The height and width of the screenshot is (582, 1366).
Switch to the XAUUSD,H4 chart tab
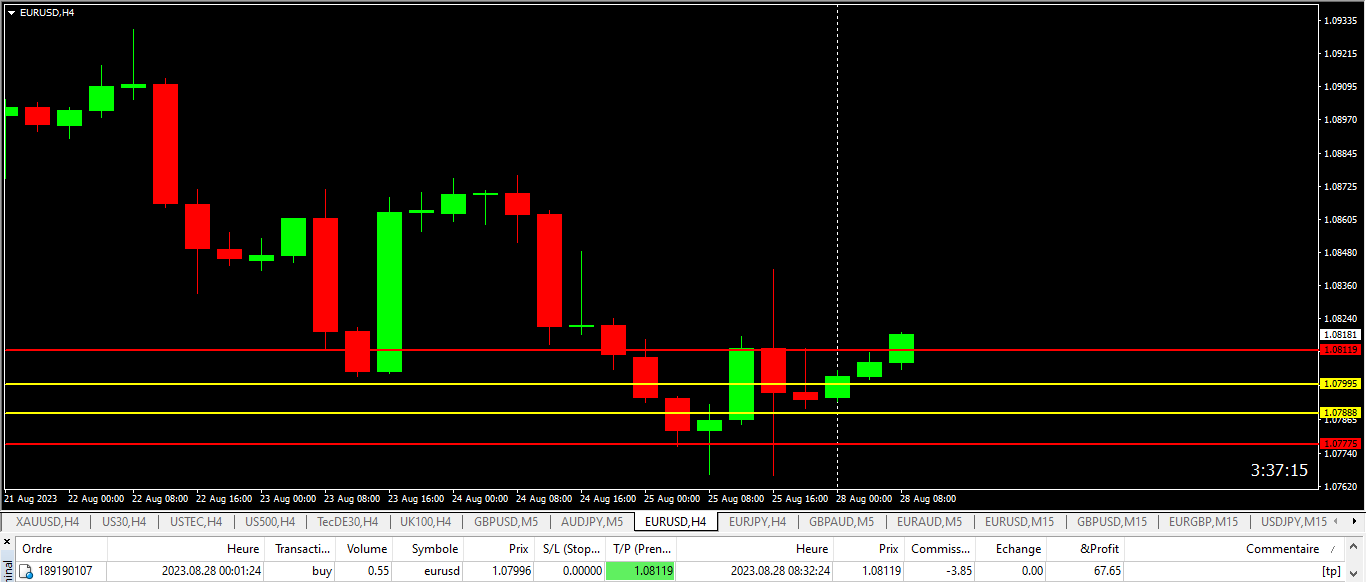[x=48, y=521]
